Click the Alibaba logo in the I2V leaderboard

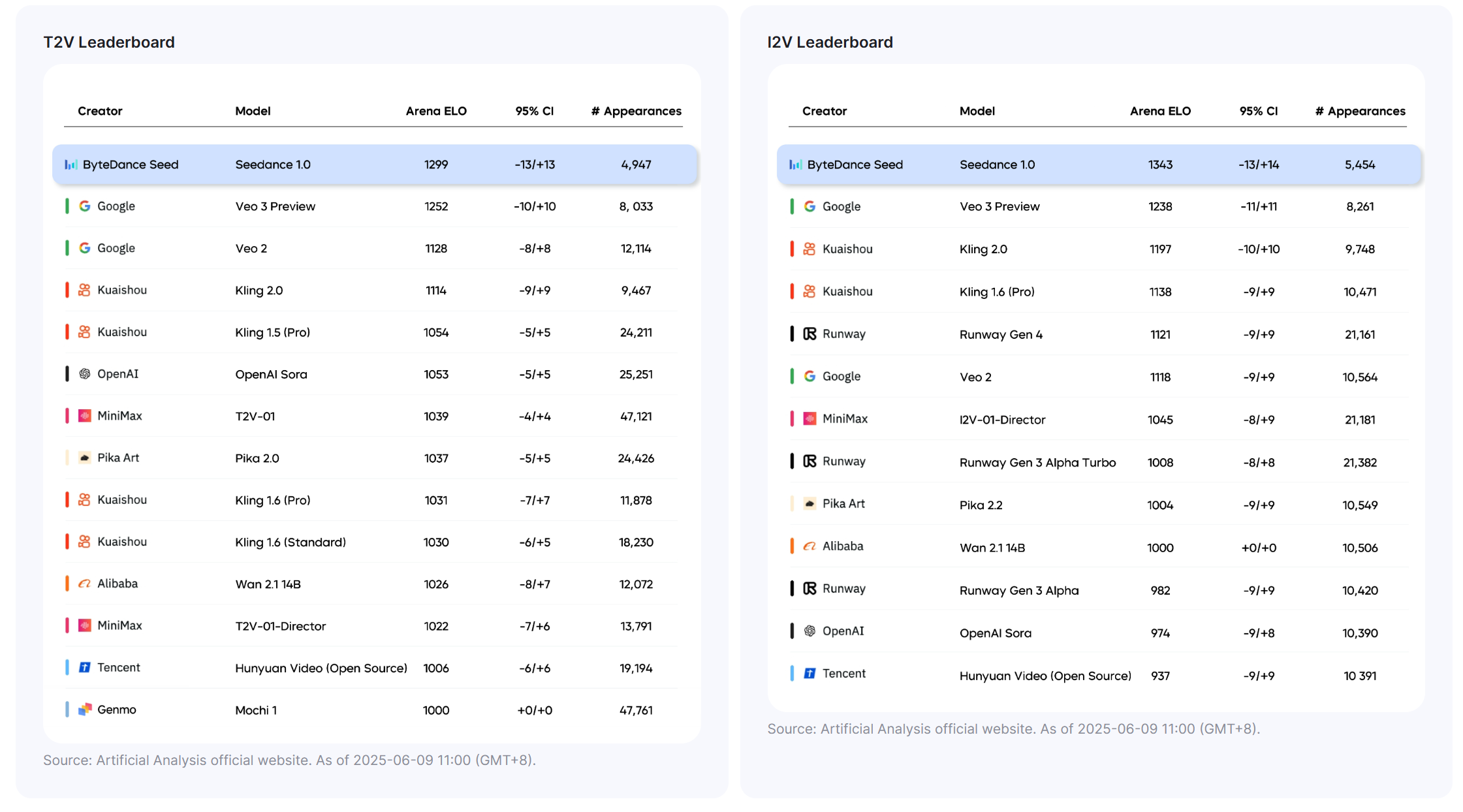pyautogui.click(x=810, y=546)
